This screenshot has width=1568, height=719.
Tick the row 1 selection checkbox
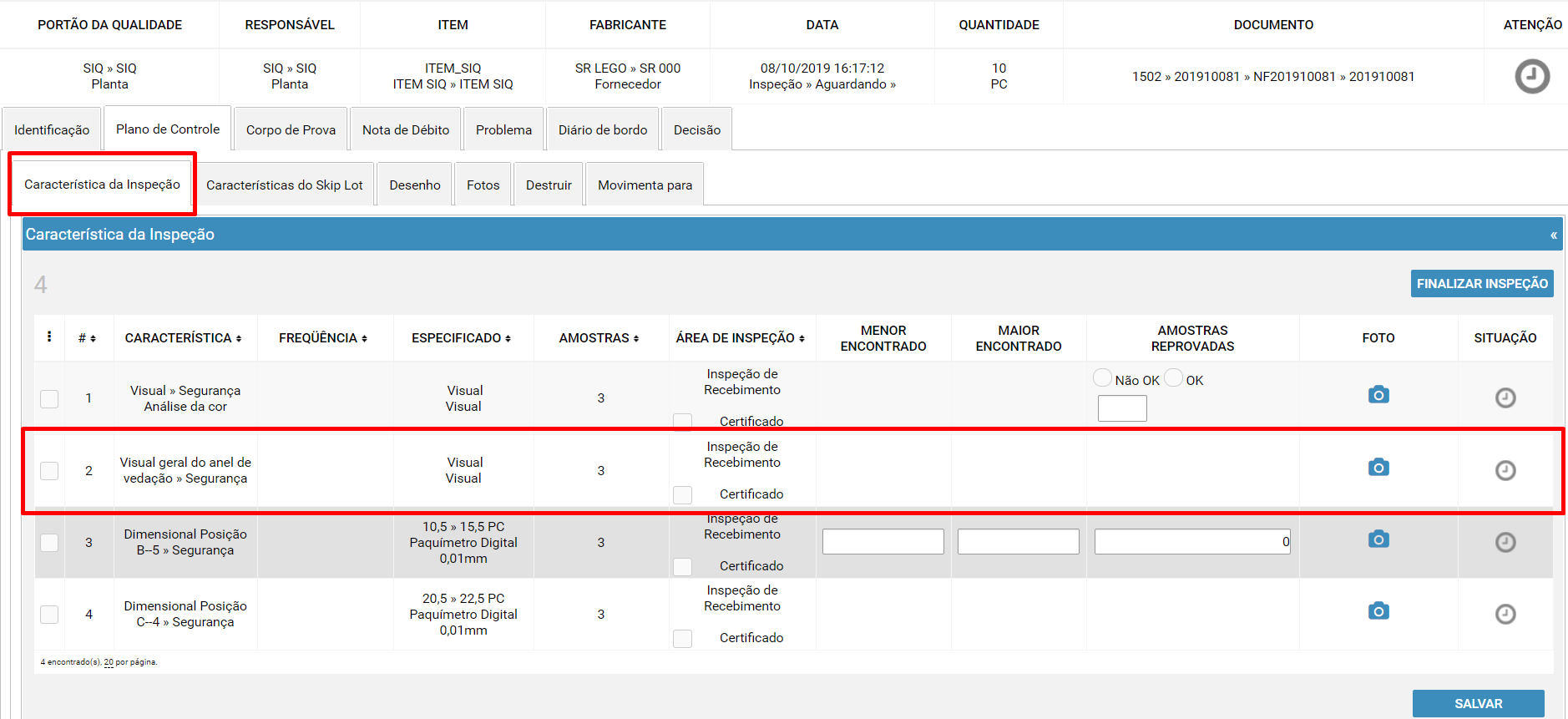[49, 398]
